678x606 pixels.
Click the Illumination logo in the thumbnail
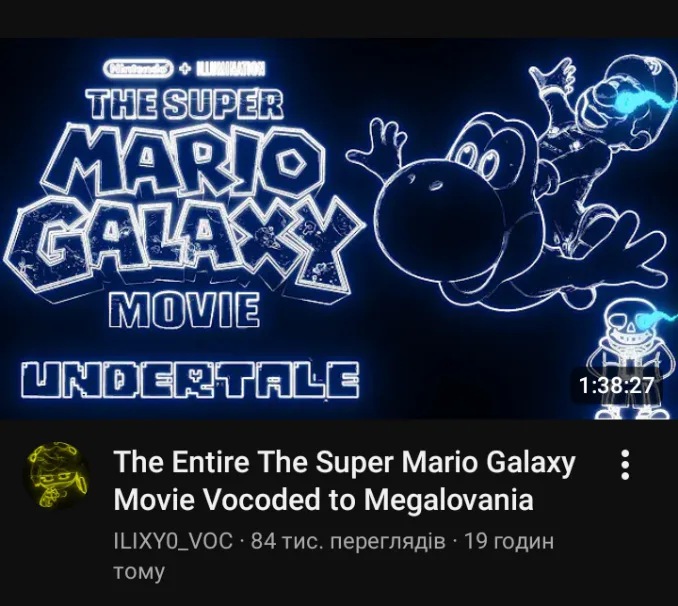pos(231,68)
